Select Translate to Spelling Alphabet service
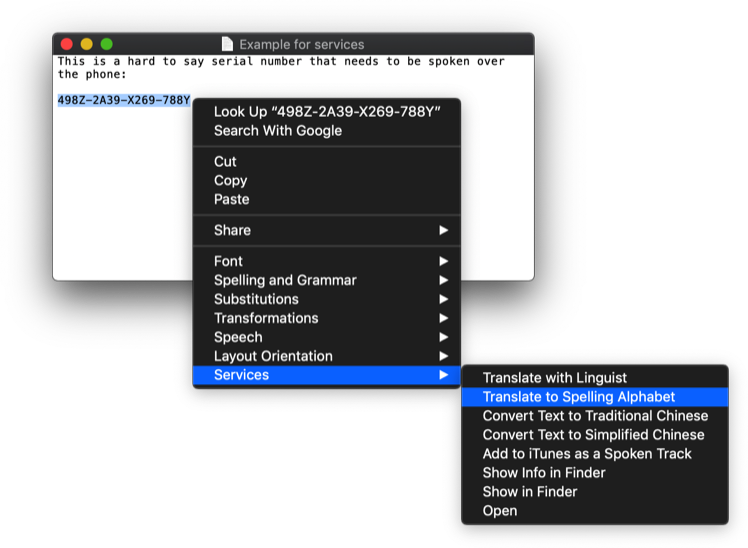Screen dimensions: 748x548 point(595,397)
